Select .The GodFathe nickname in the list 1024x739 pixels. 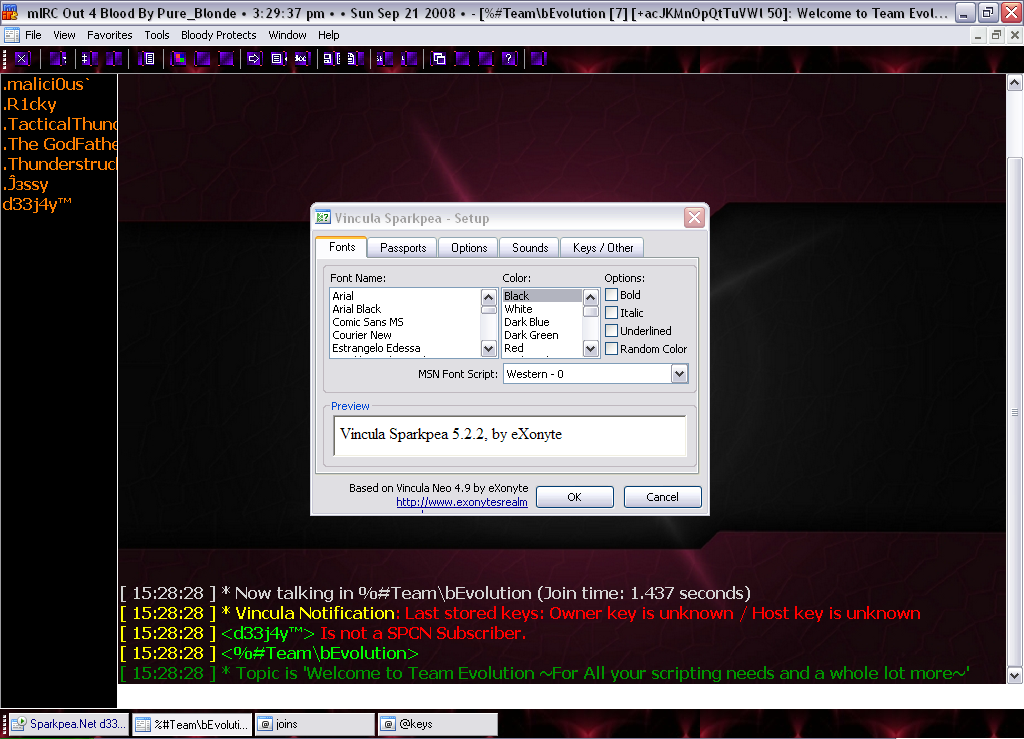coord(59,144)
